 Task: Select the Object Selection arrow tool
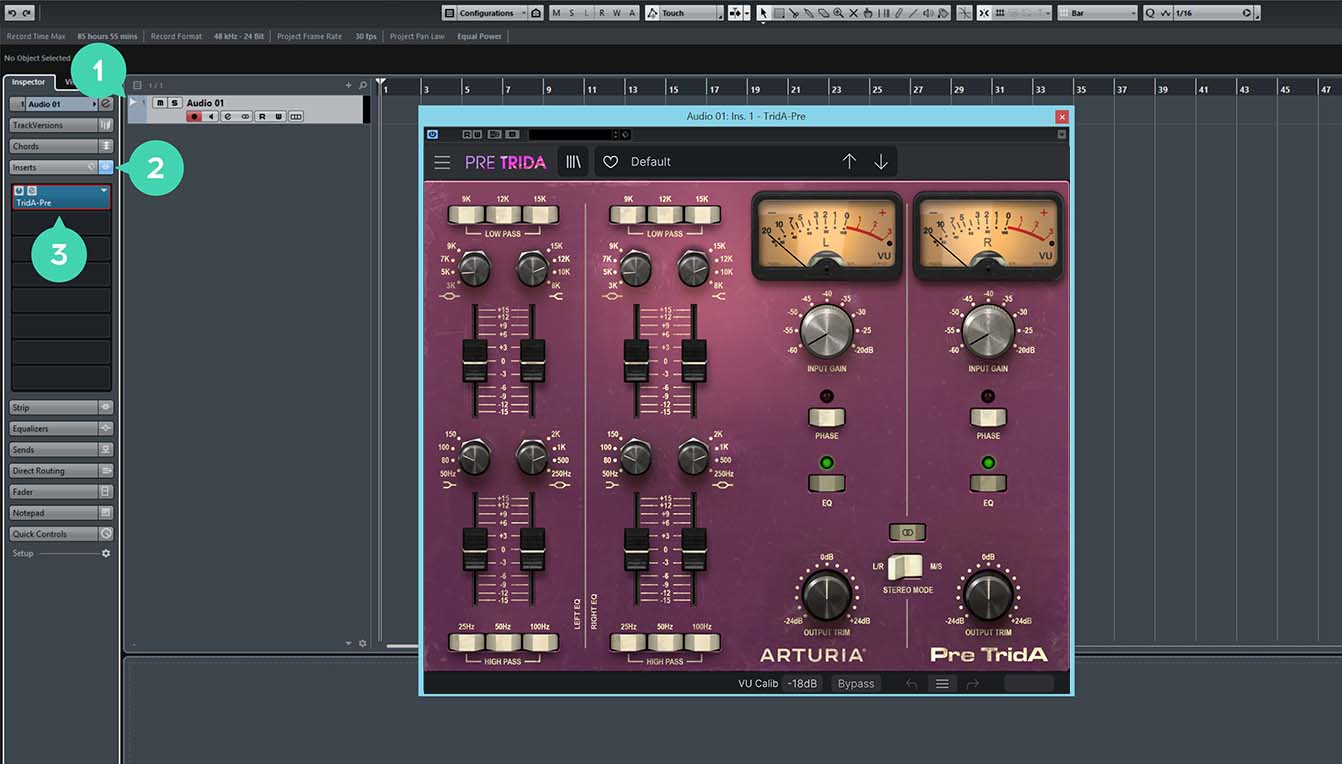[x=764, y=13]
